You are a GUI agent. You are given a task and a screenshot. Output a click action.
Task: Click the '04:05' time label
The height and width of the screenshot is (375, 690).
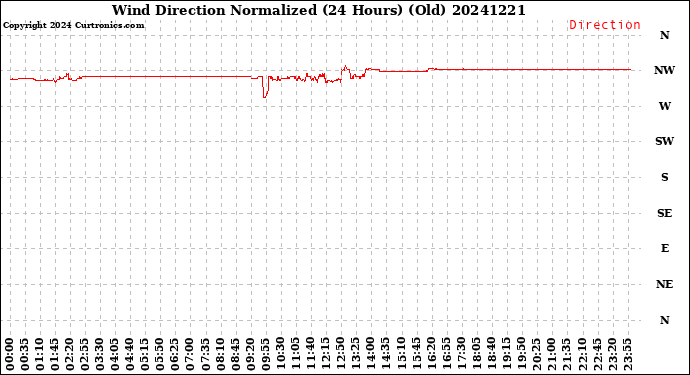115,354
